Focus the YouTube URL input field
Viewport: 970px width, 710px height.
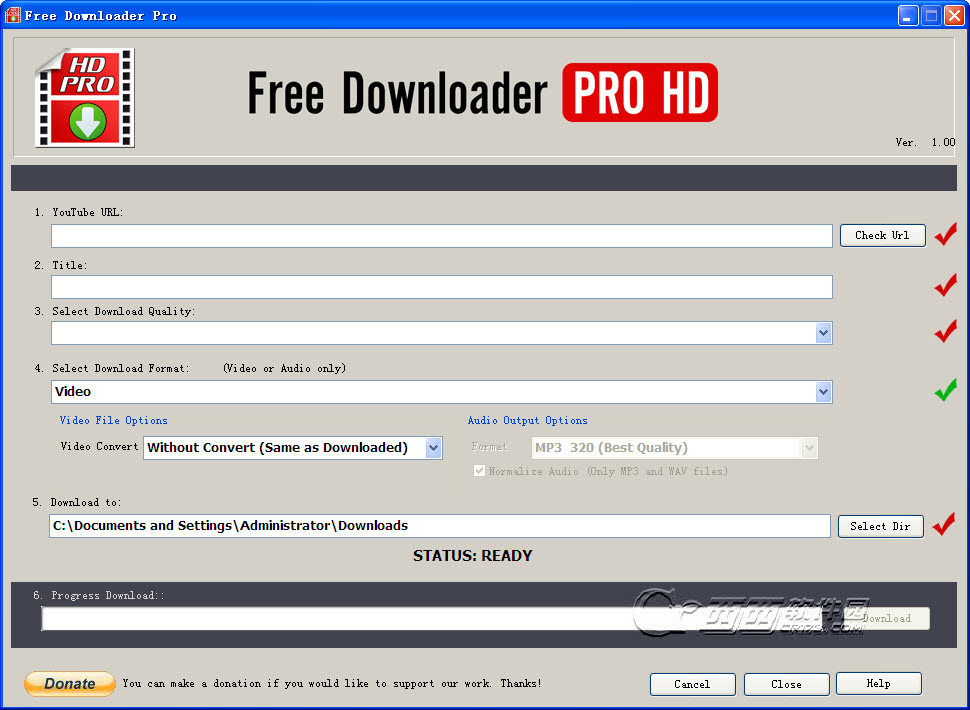[442, 236]
